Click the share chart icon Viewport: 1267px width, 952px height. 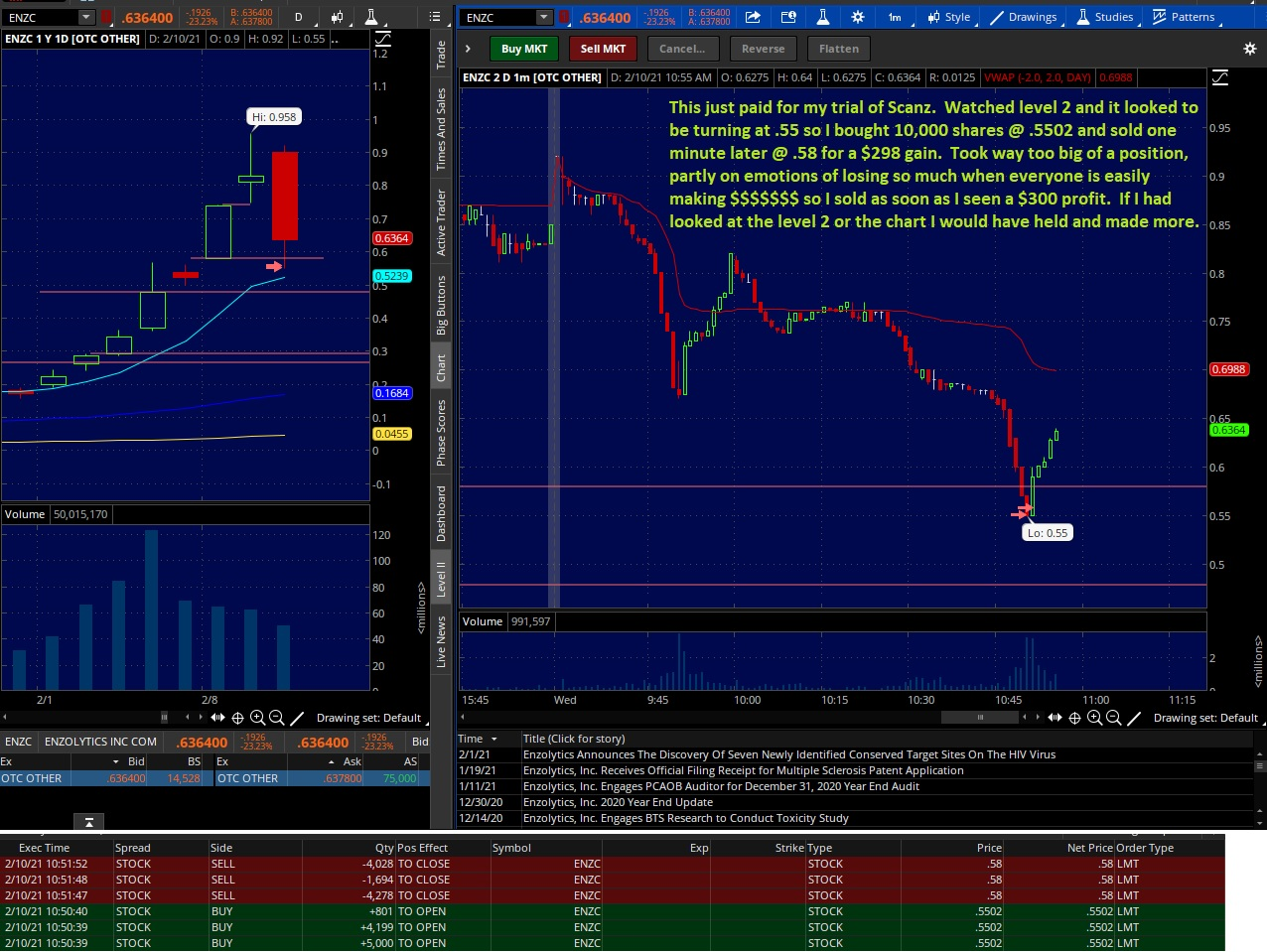[x=753, y=17]
